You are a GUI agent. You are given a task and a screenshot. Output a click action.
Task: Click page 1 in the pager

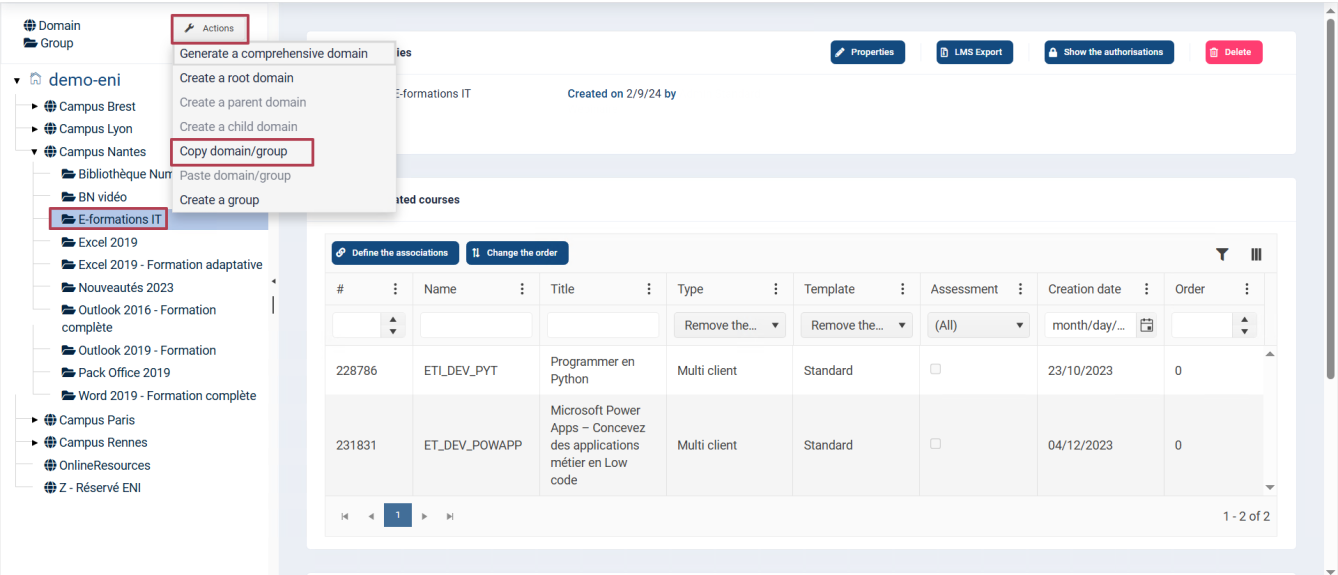[398, 516]
